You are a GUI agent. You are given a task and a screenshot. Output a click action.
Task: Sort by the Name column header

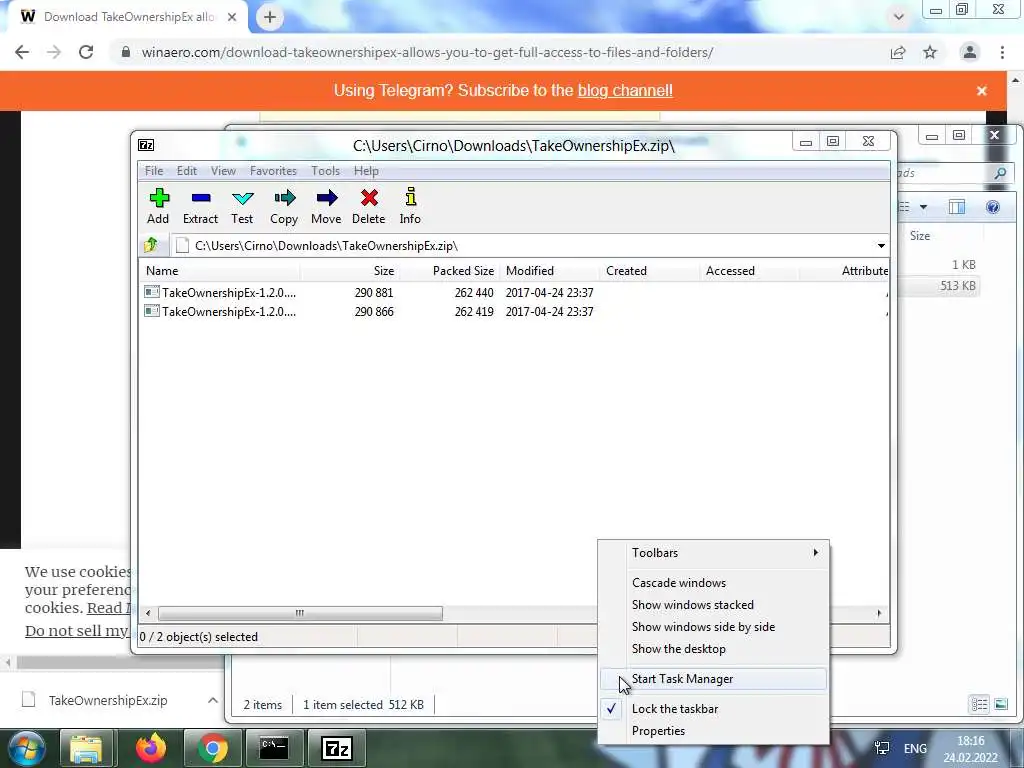click(x=219, y=270)
